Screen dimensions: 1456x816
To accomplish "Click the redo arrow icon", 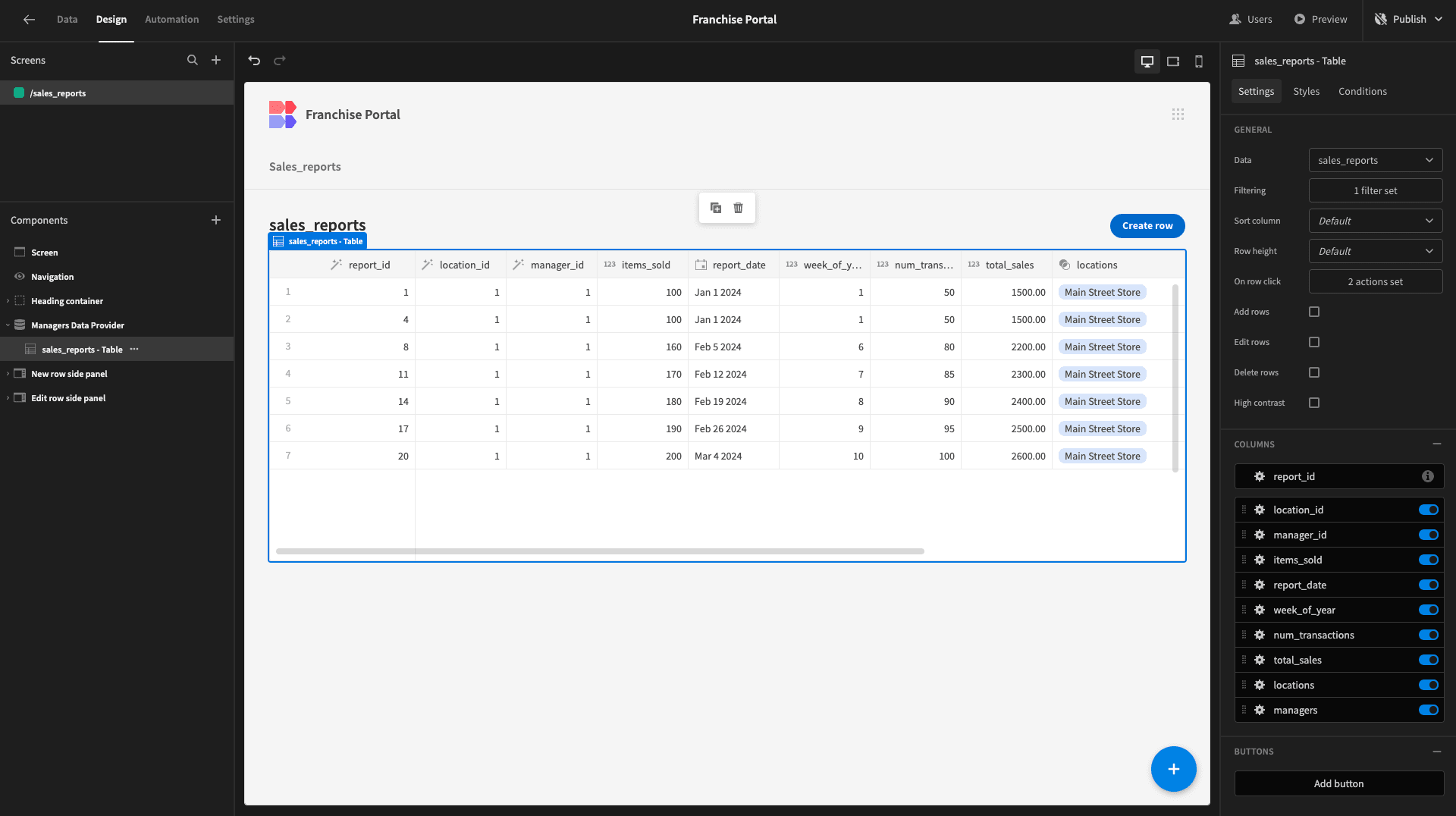I will (x=280, y=61).
